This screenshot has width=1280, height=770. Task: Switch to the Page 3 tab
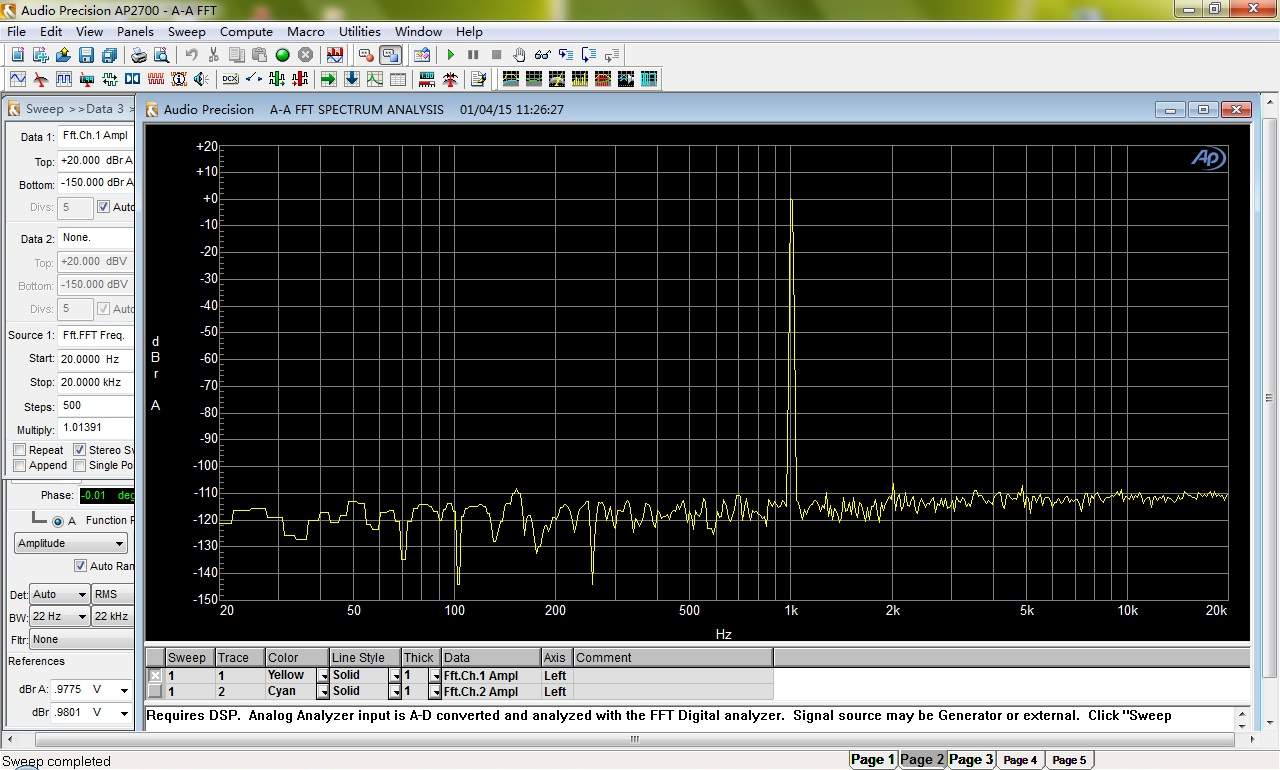[970, 759]
